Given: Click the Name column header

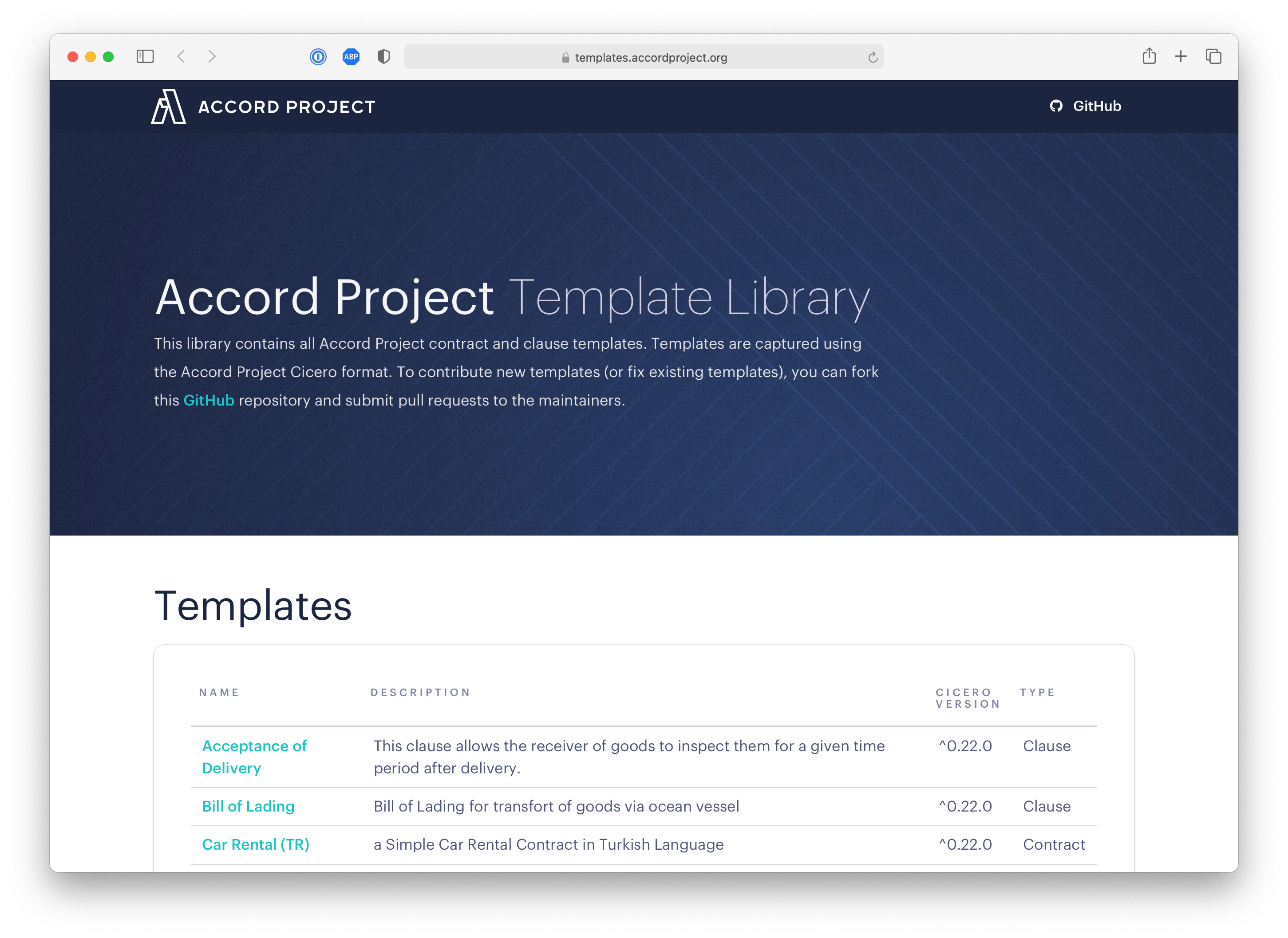Looking at the screenshot, I should 219,692.
